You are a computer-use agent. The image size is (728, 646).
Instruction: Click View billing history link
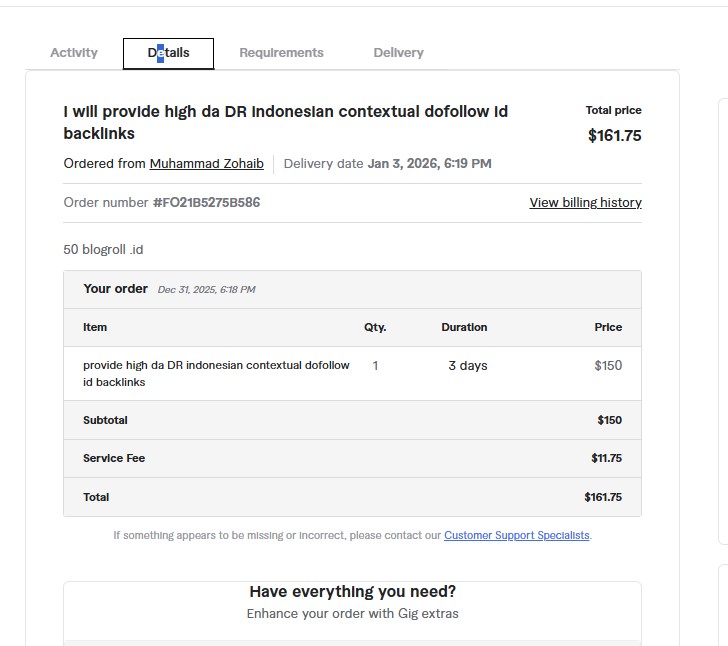pyautogui.click(x=585, y=203)
